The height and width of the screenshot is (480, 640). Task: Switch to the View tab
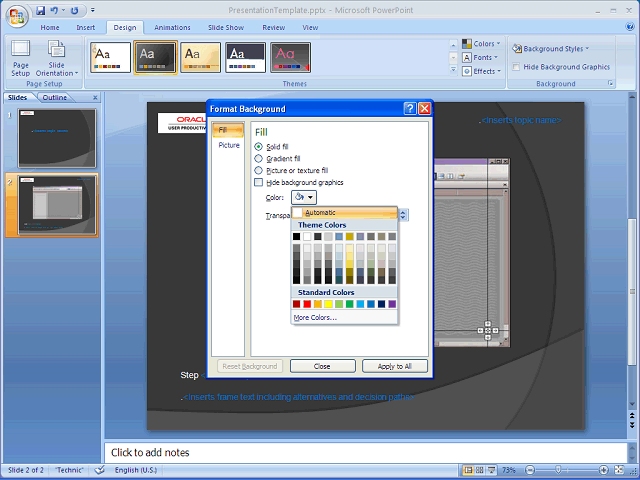pos(310,27)
